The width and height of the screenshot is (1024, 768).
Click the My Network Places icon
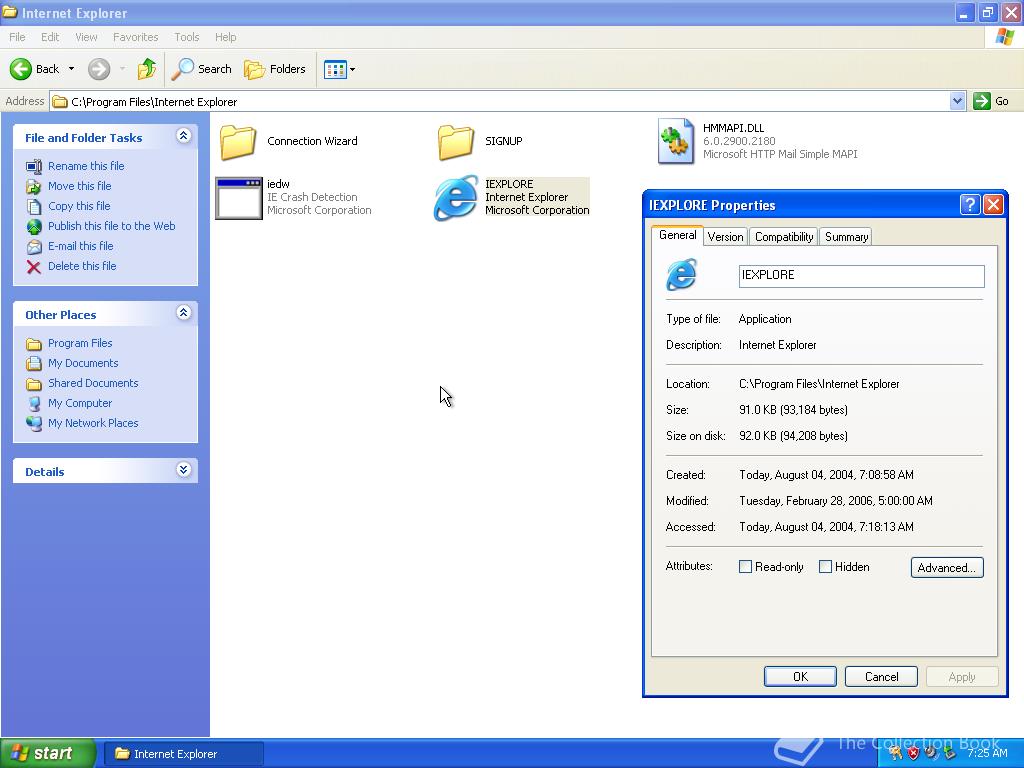[x=34, y=423]
